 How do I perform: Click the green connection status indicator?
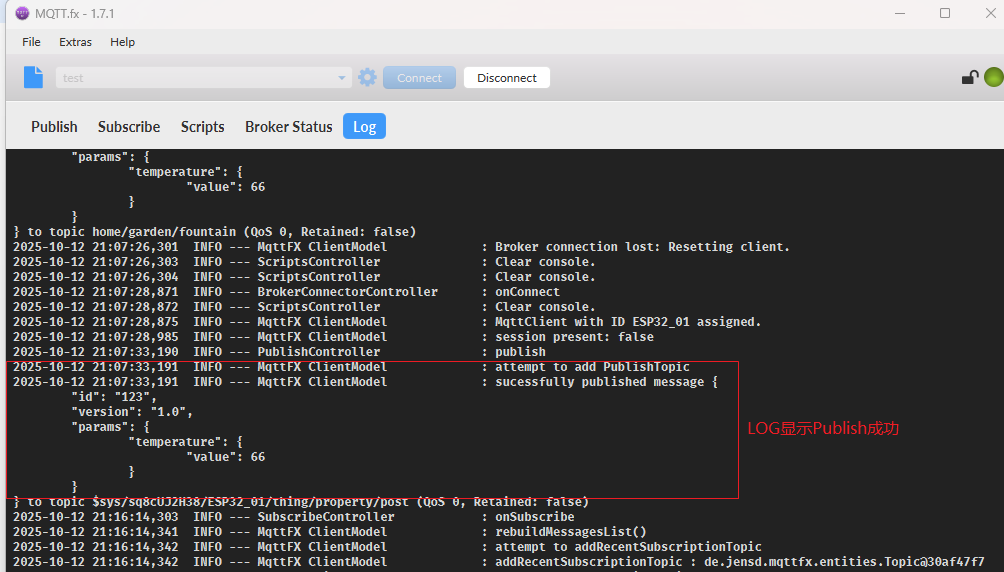994,78
